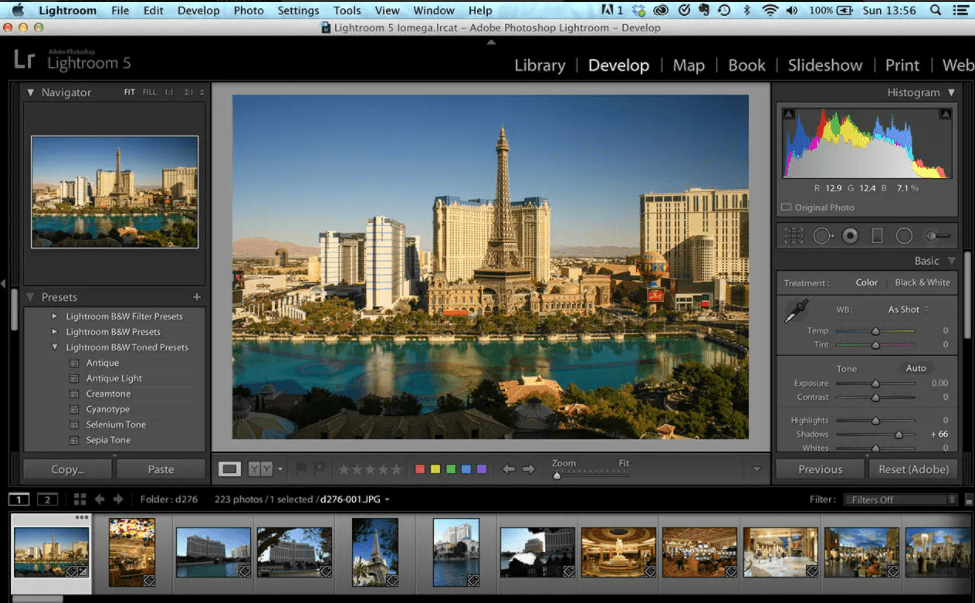Viewport: 975px width, 603px height.
Task: Open the Develop menu in the menu bar
Action: pyautogui.click(x=197, y=10)
